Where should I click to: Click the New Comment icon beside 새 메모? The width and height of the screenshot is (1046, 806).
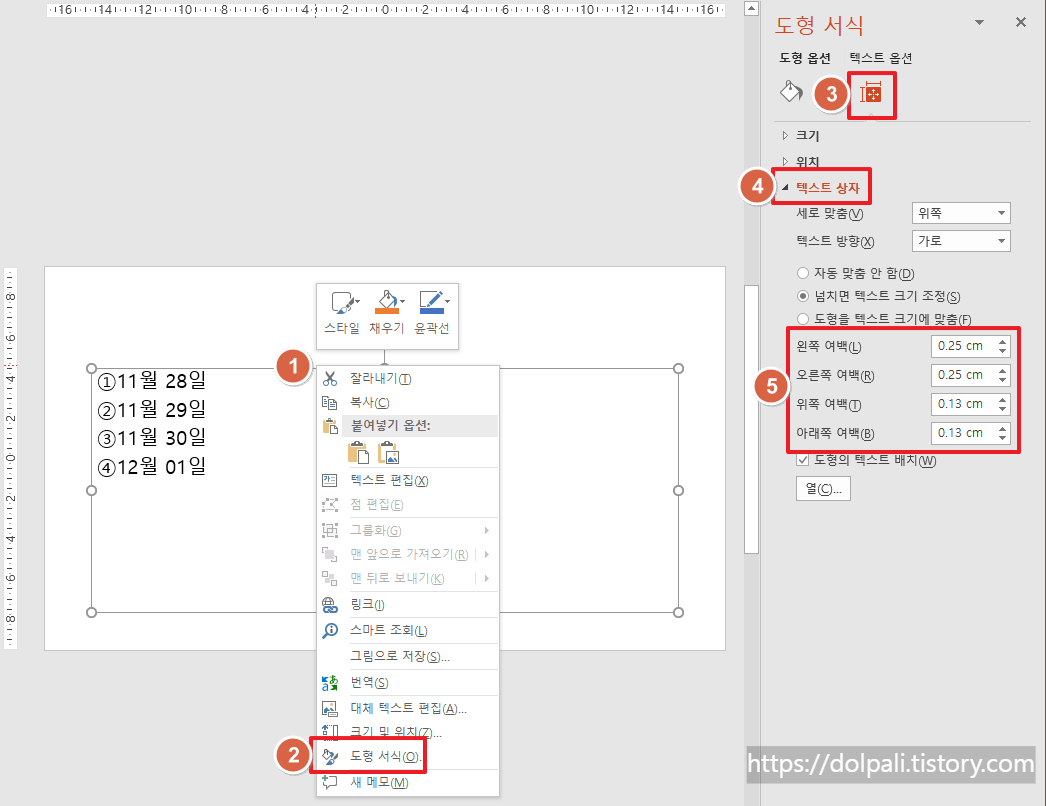click(x=330, y=783)
